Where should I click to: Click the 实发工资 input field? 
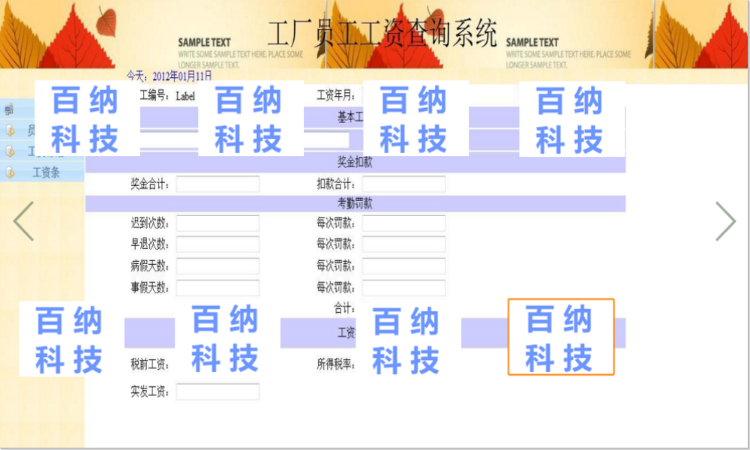218,392
